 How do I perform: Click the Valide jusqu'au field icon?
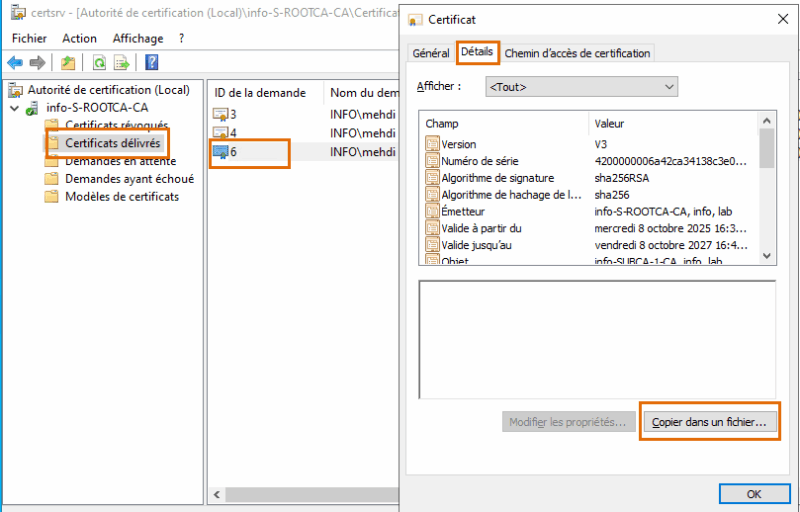[x=432, y=245]
